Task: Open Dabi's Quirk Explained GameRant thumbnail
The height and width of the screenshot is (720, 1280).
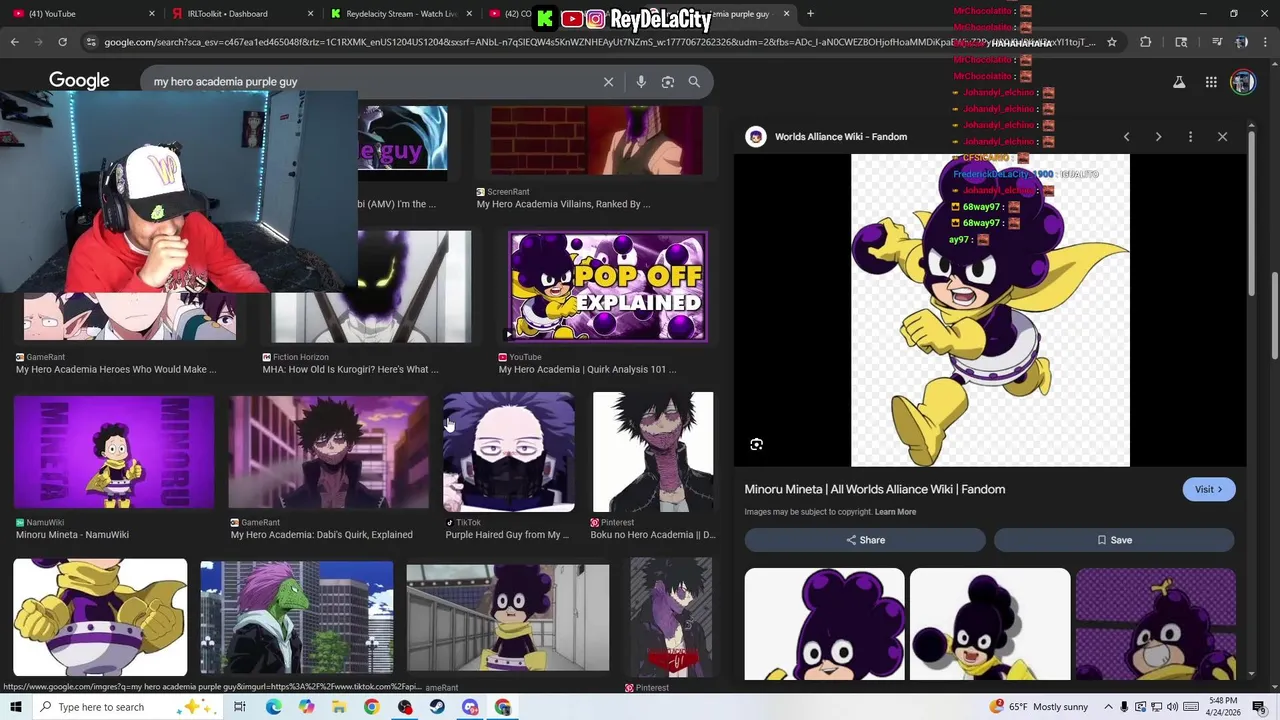Action: point(329,452)
